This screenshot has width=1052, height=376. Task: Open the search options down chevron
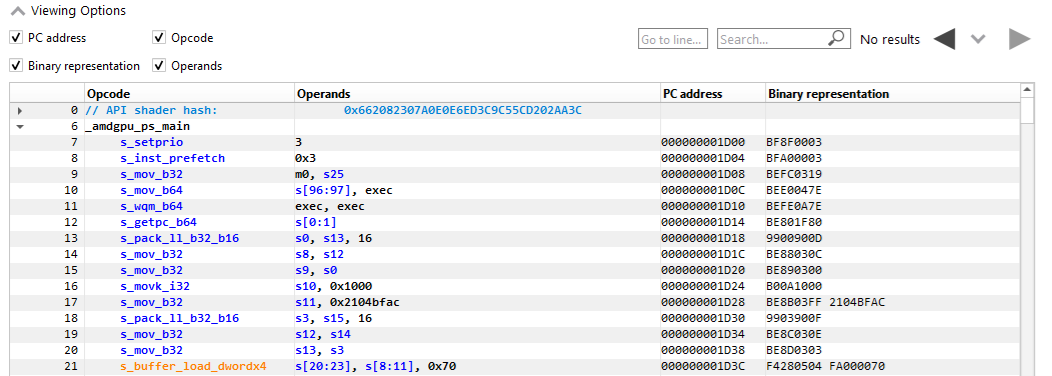tap(978, 39)
